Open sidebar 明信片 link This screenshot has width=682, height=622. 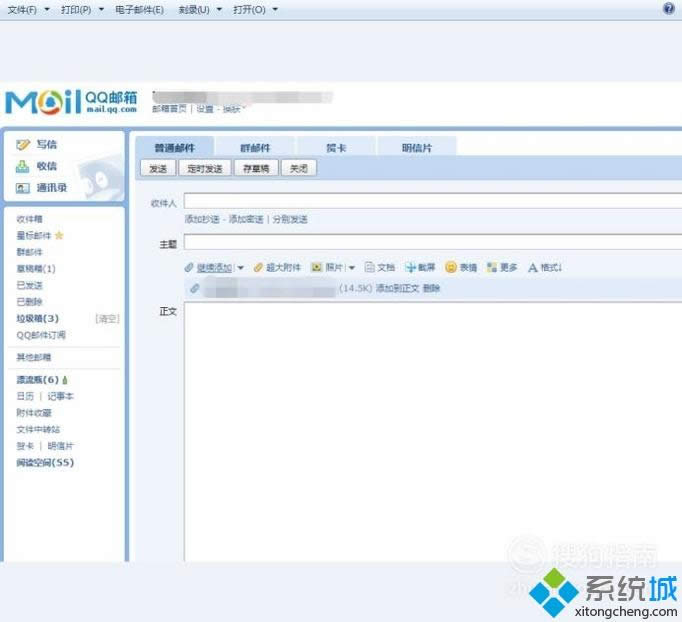[60, 446]
